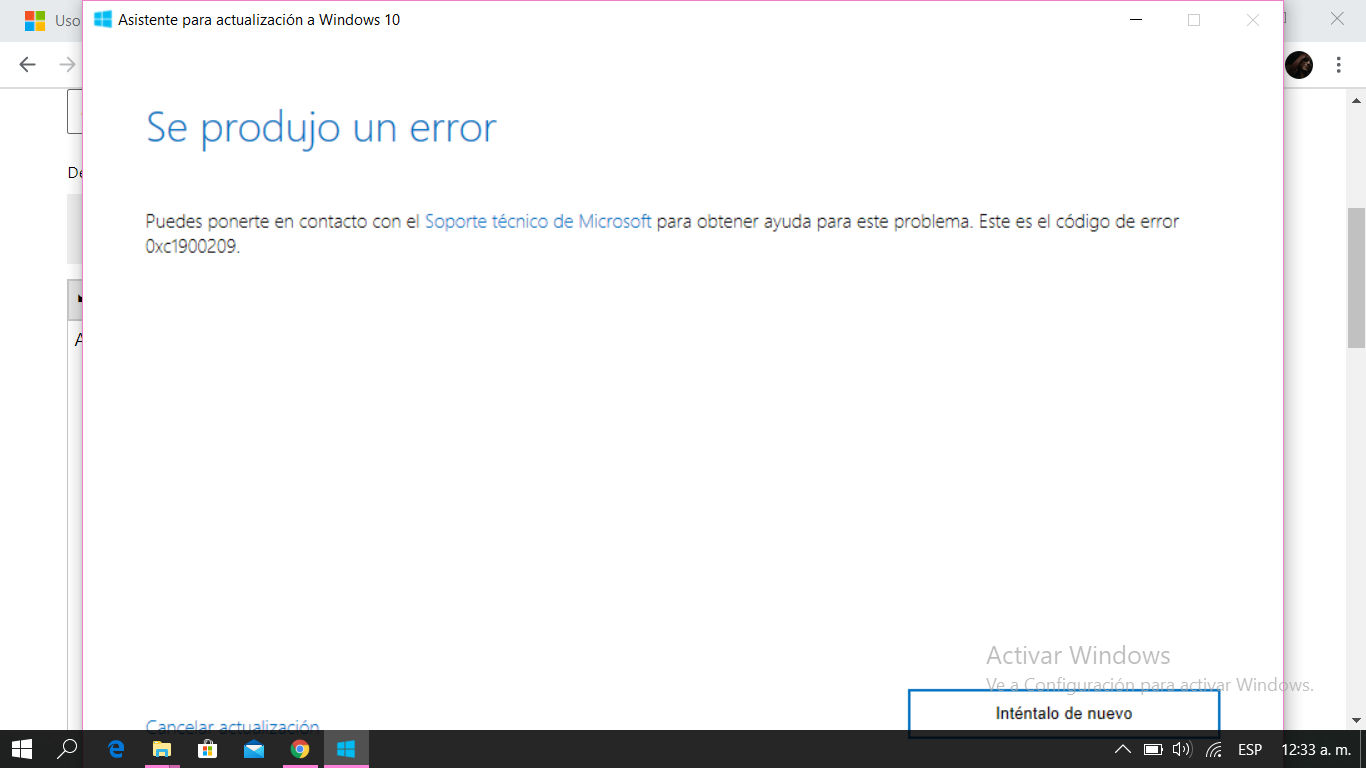Open the Mail app from taskbar
1366x768 pixels.
254,749
